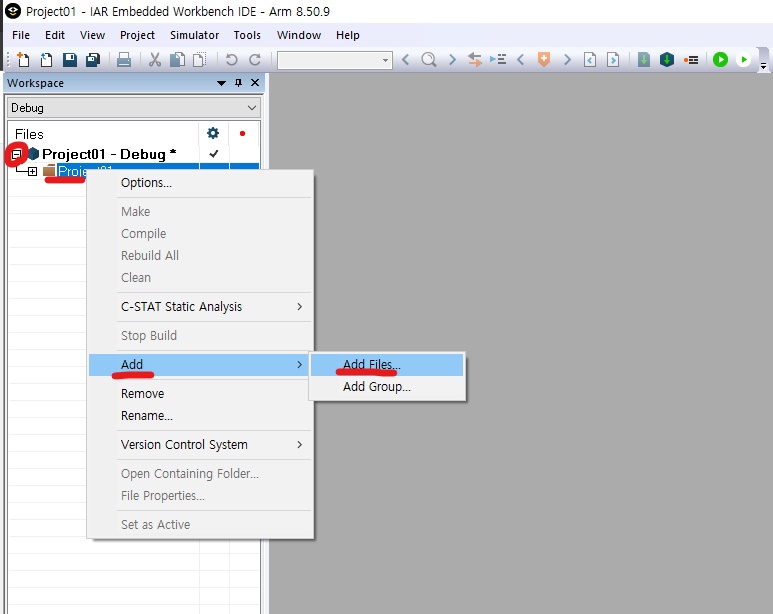Open the Workspace panel dropdown arrow
The height and width of the screenshot is (614, 773).
pyautogui.click(x=221, y=83)
